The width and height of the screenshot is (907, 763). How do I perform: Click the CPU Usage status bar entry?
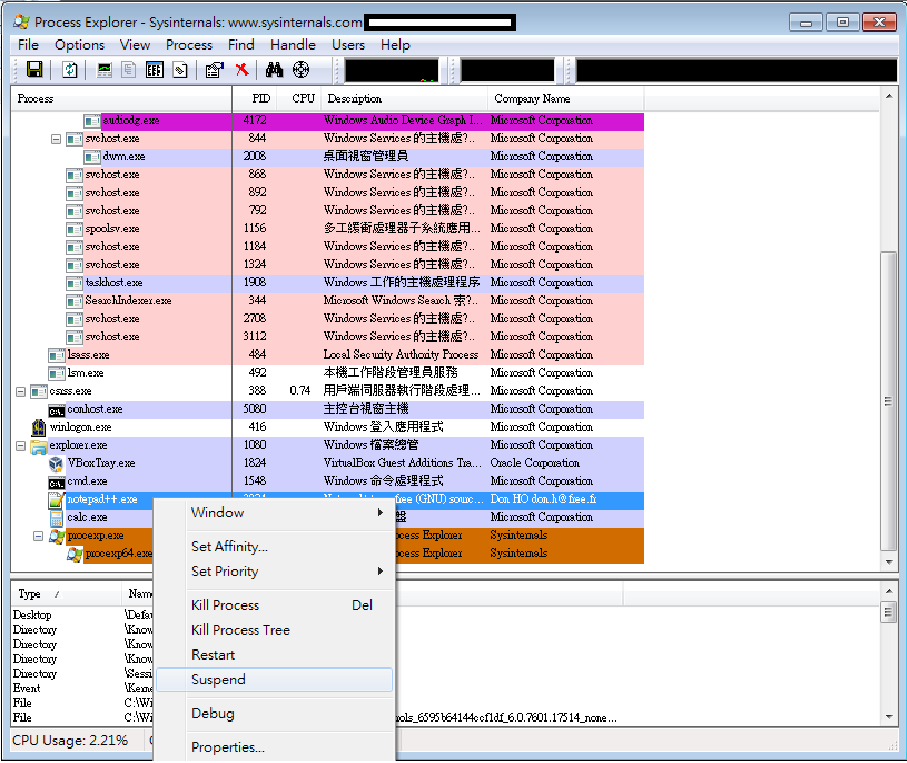coord(70,740)
